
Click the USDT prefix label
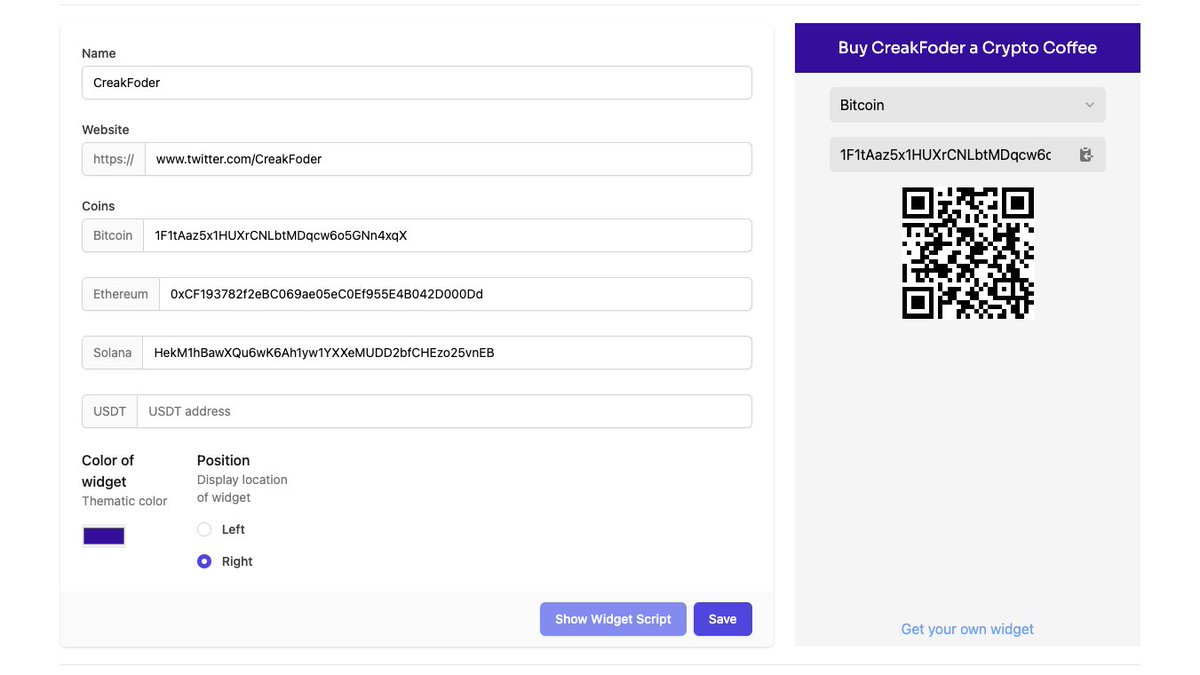point(109,411)
